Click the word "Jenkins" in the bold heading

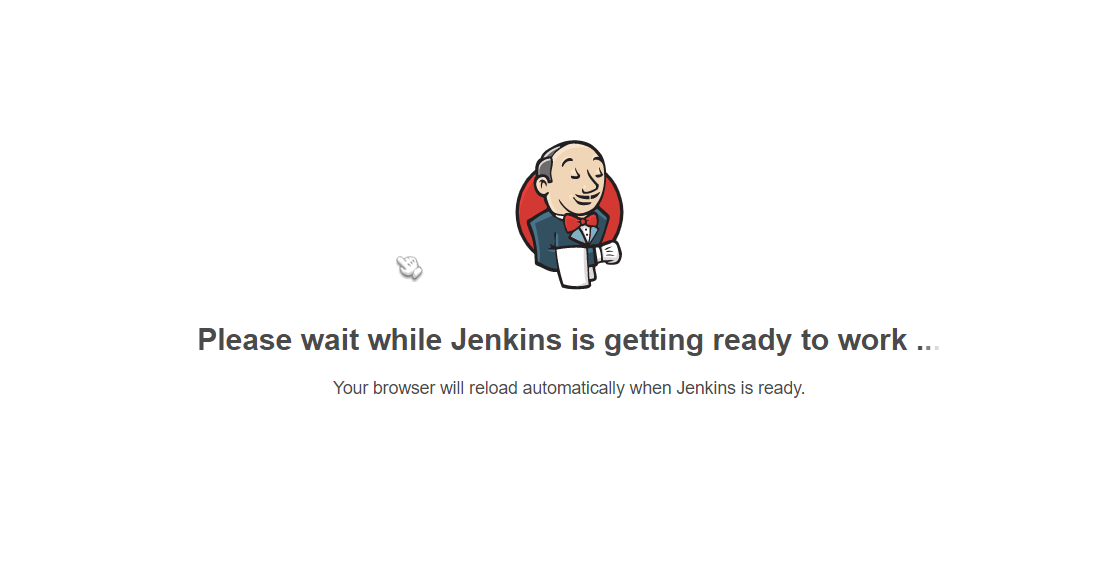pos(506,340)
